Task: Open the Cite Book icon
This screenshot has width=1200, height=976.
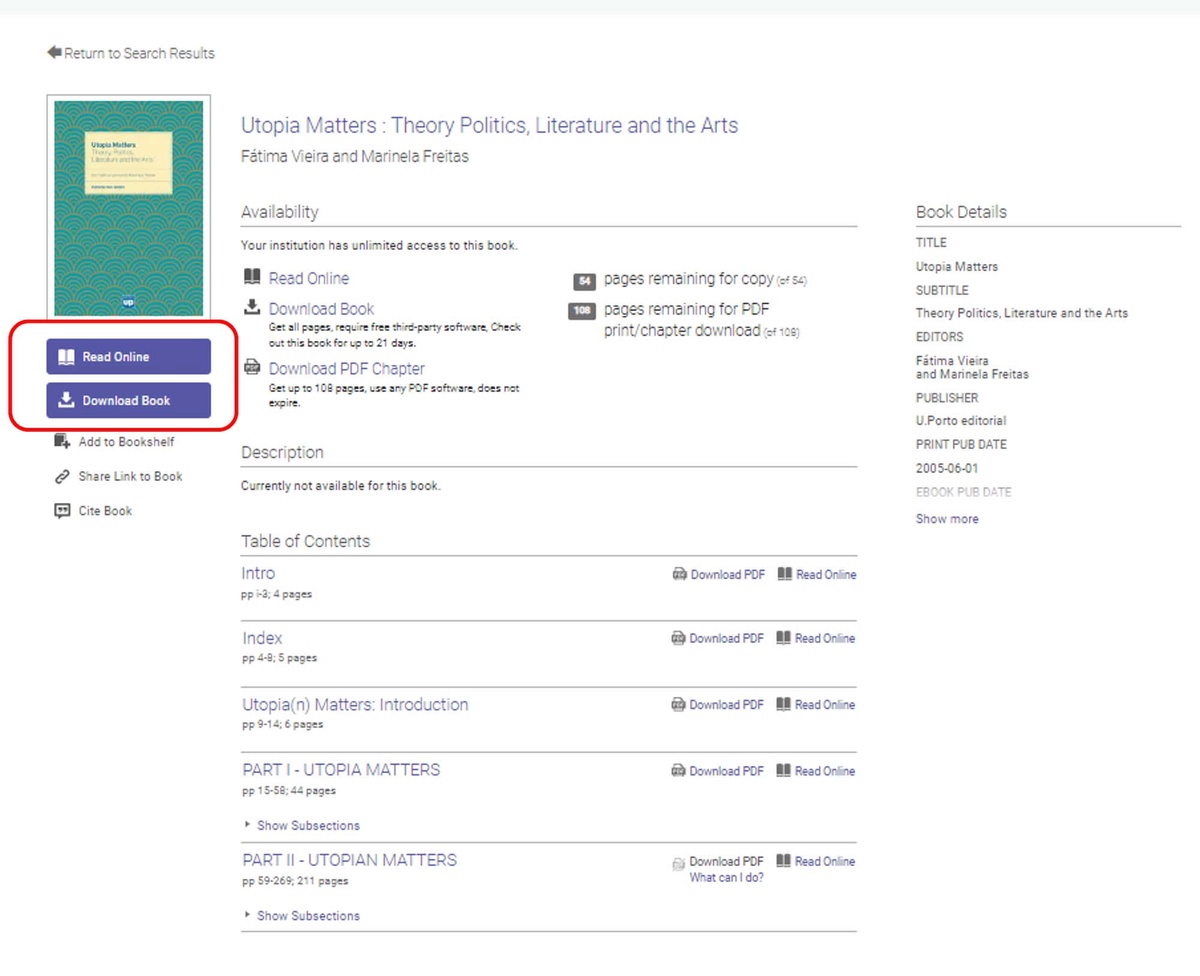Action: [62, 511]
